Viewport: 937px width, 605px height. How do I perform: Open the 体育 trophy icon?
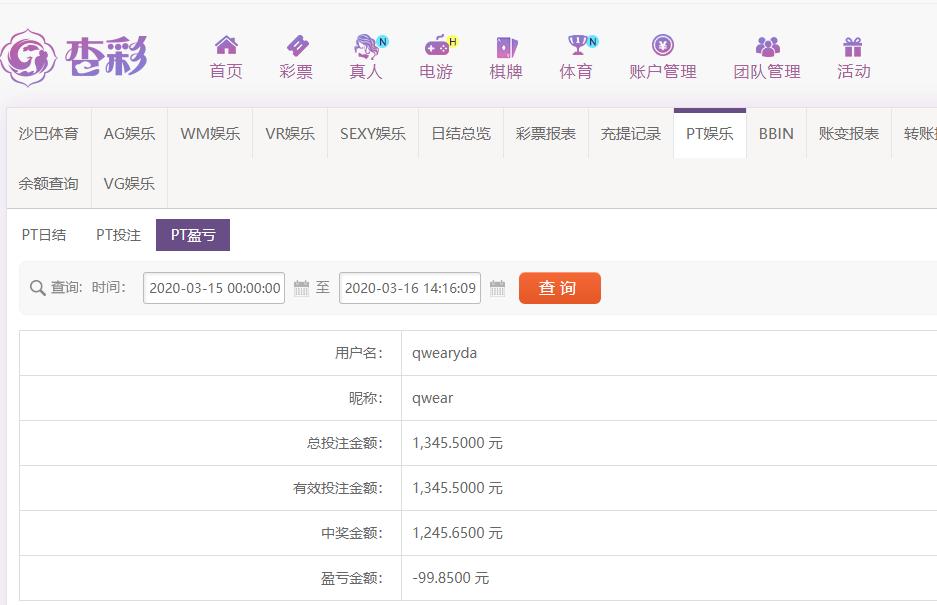[x=577, y=45]
